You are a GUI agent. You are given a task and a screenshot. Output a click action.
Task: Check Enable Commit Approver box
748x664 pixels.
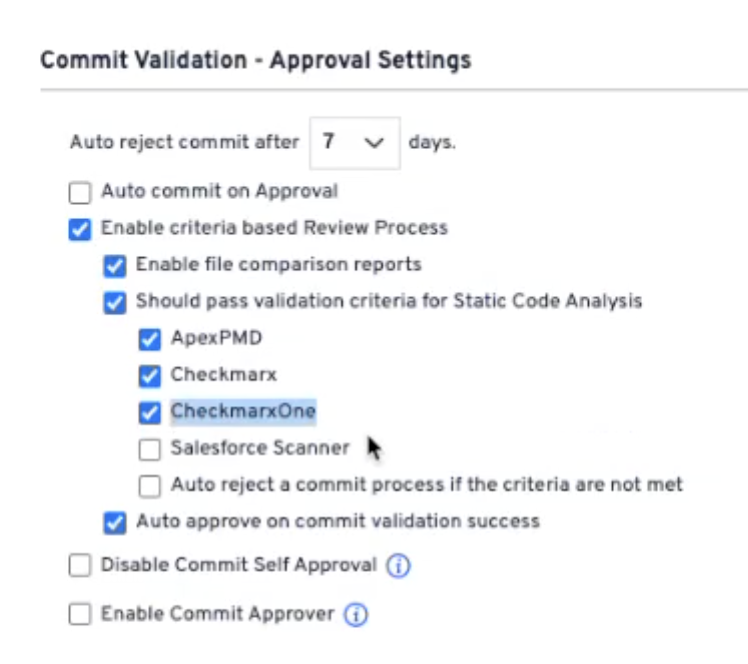point(80,615)
